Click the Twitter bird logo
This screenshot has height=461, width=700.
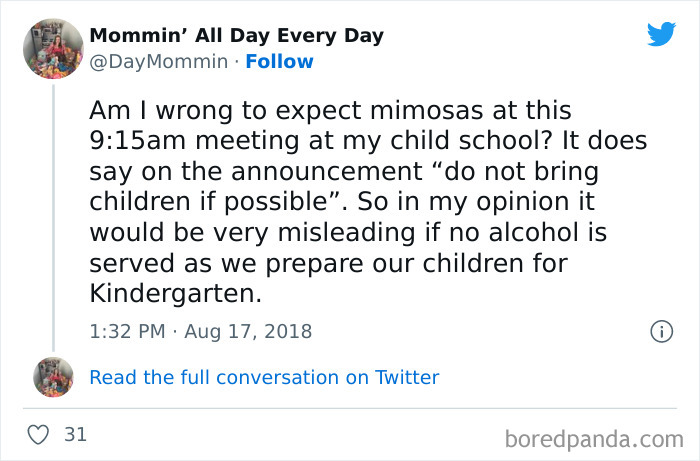coord(661,34)
